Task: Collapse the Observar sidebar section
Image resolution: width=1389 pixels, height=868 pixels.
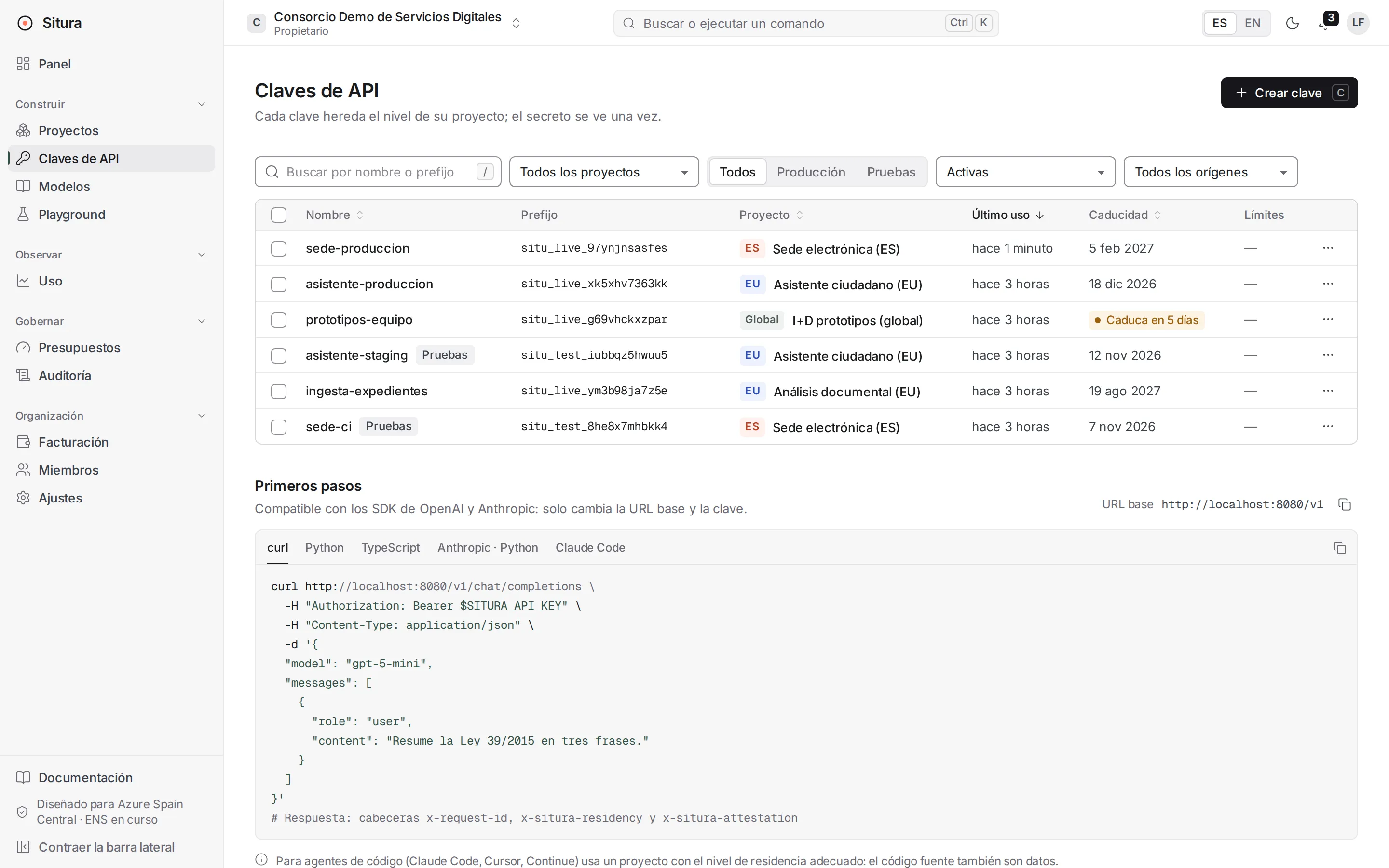Action: coord(202,254)
